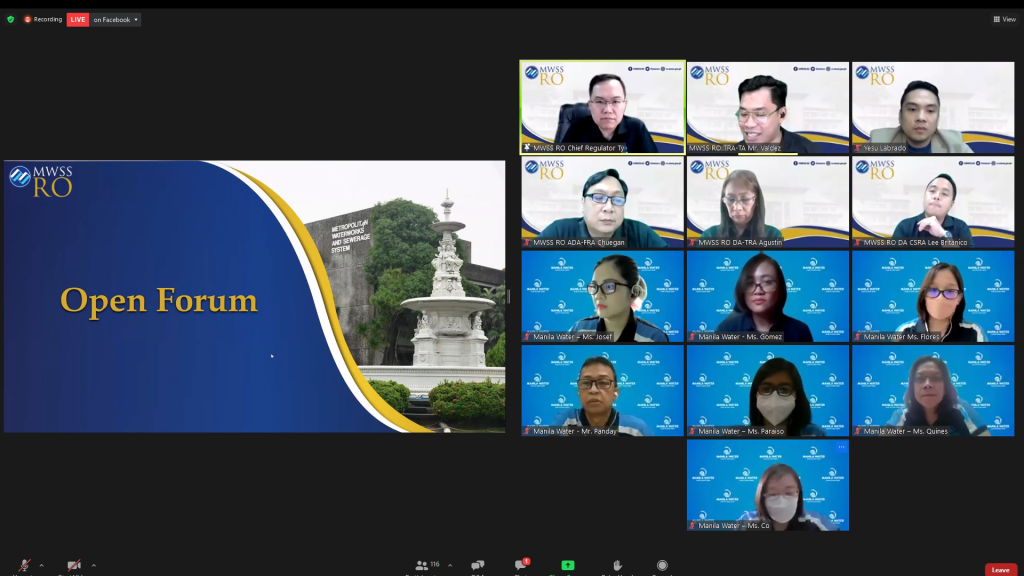Click the muted mic icon on Yesu Labrado
The width and height of the screenshot is (1024, 576).
858,148
